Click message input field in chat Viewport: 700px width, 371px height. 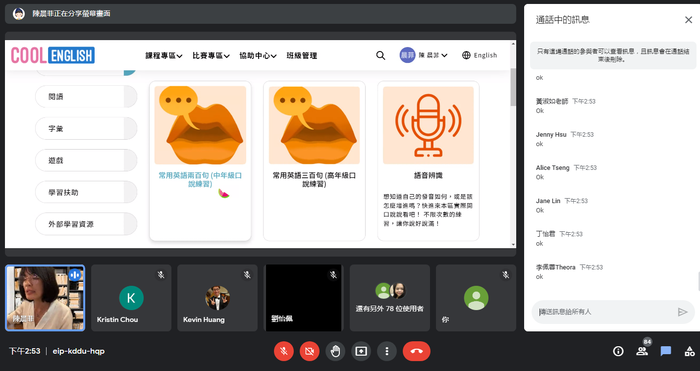pyautogui.click(x=613, y=312)
